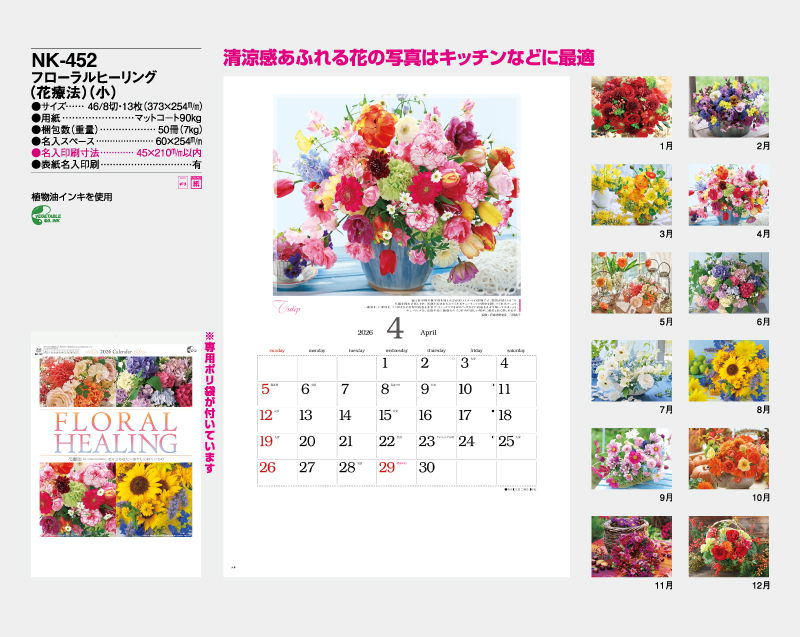Click the 1月 month label
The image size is (800, 637).
click(666, 146)
